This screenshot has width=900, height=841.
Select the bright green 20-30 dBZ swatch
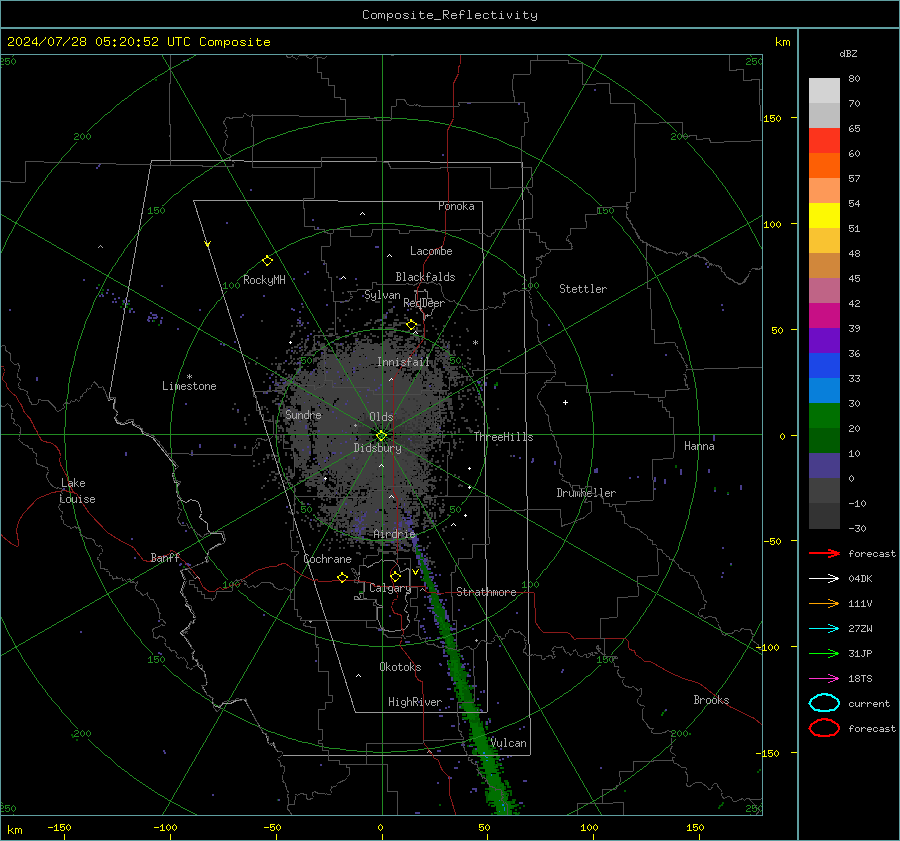coord(824,416)
